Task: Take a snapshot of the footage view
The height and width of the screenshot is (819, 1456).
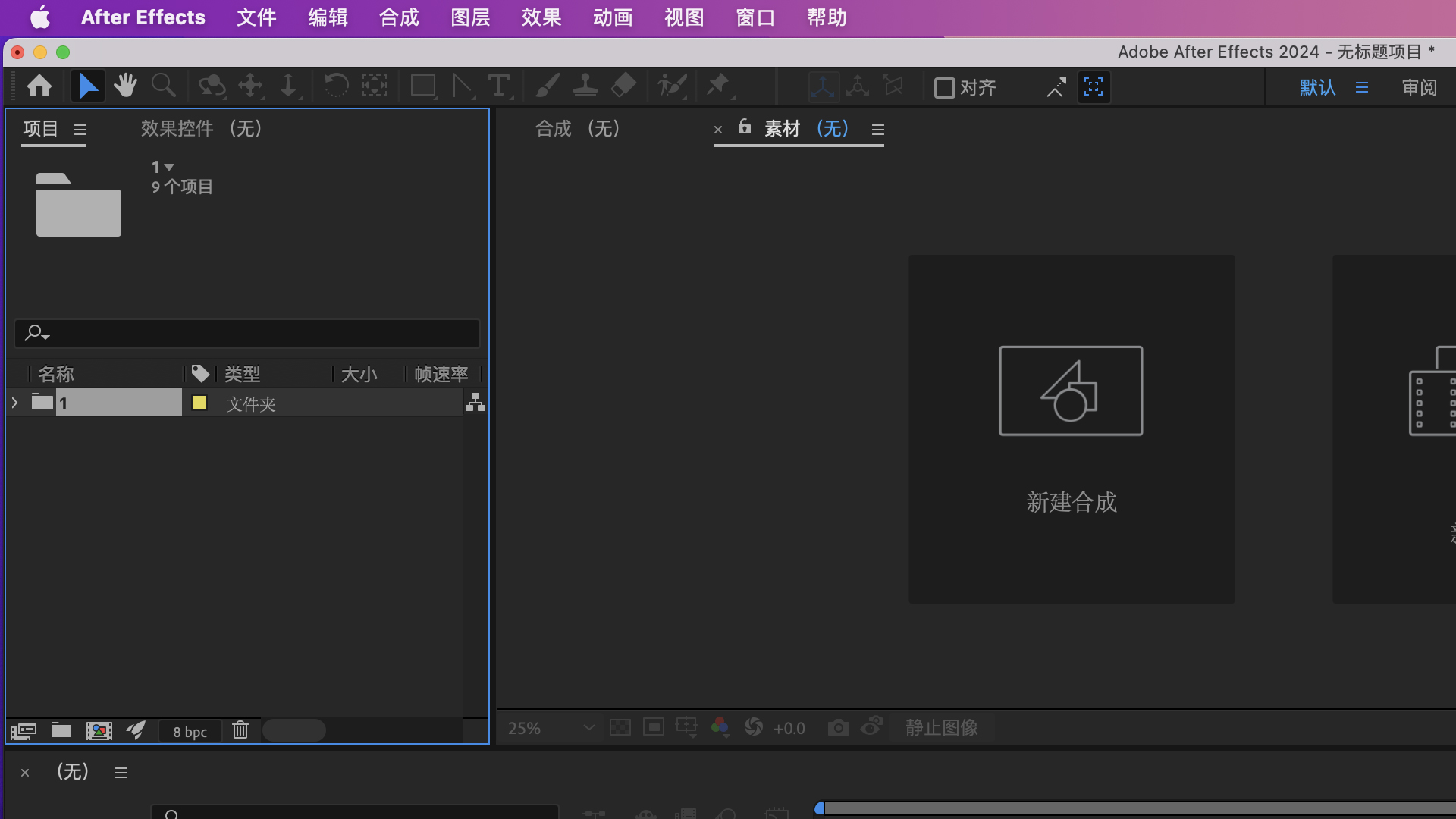Action: (x=837, y=726)
